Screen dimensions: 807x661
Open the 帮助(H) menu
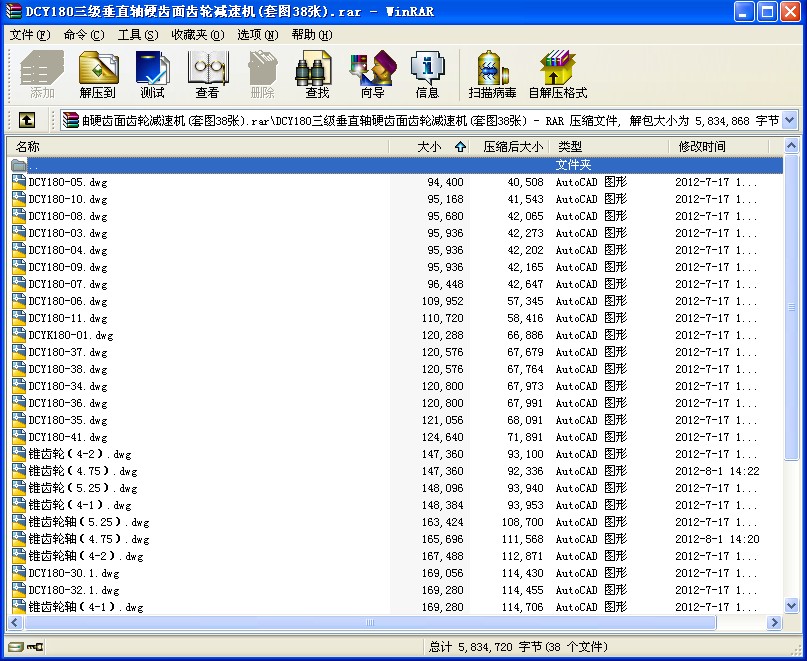pos(312,35)
